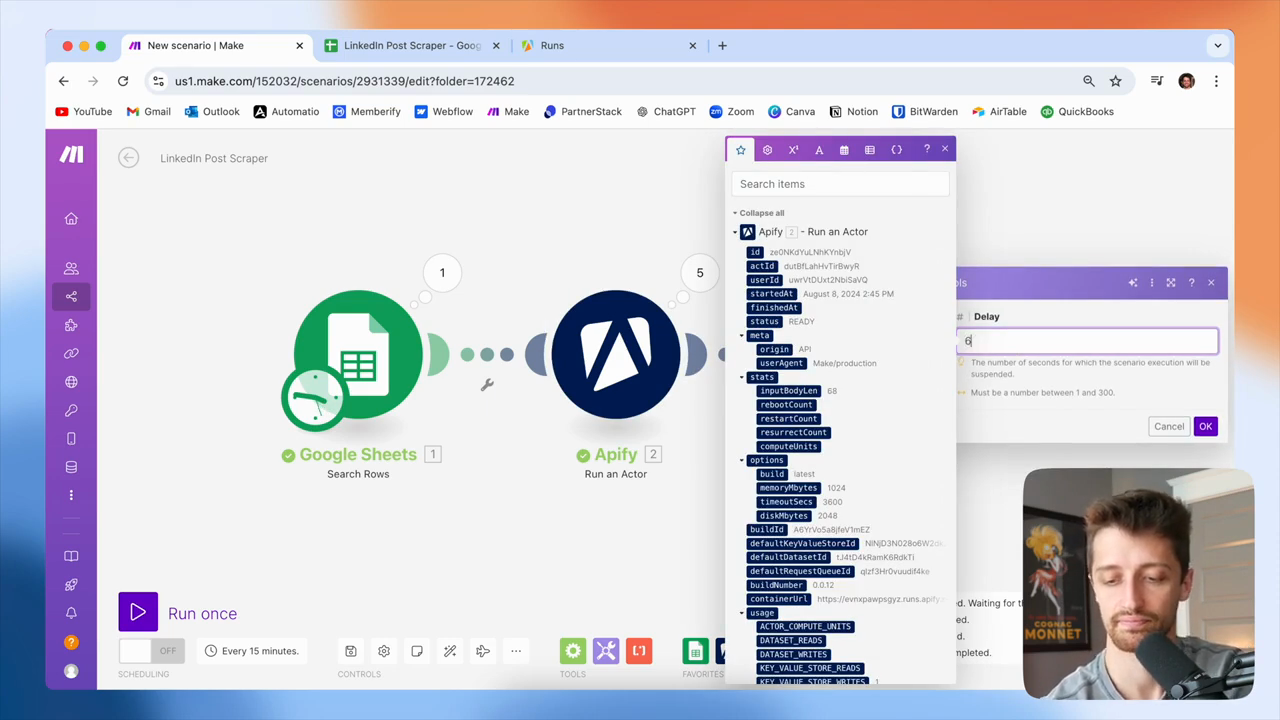This screenshot has width=1280, height=720.
Task: Open Webhooks globe icon in sidebar
Action: (71, 382)
